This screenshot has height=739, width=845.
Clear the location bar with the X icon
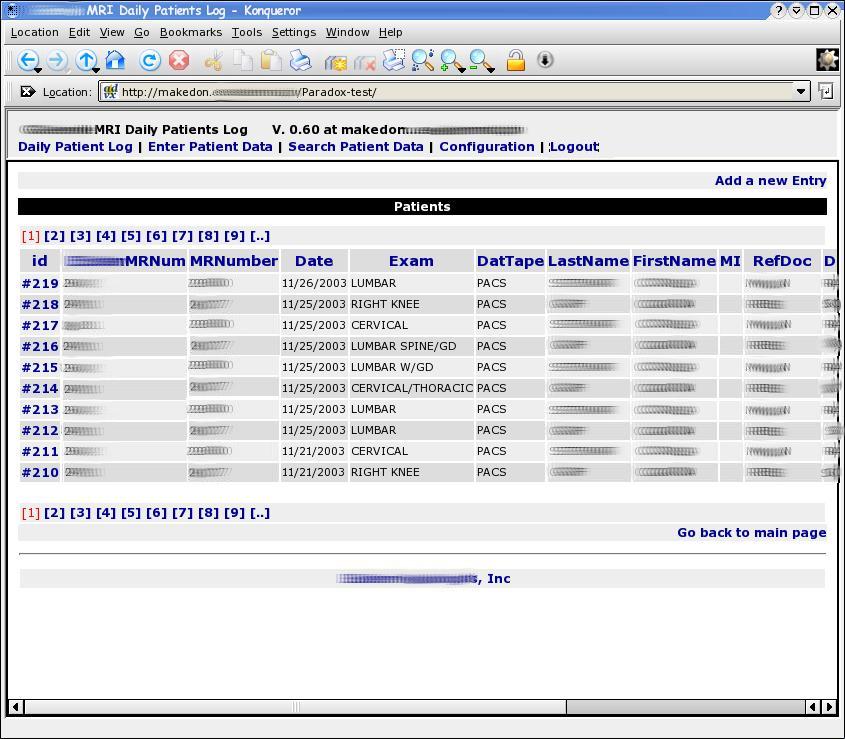27,92
